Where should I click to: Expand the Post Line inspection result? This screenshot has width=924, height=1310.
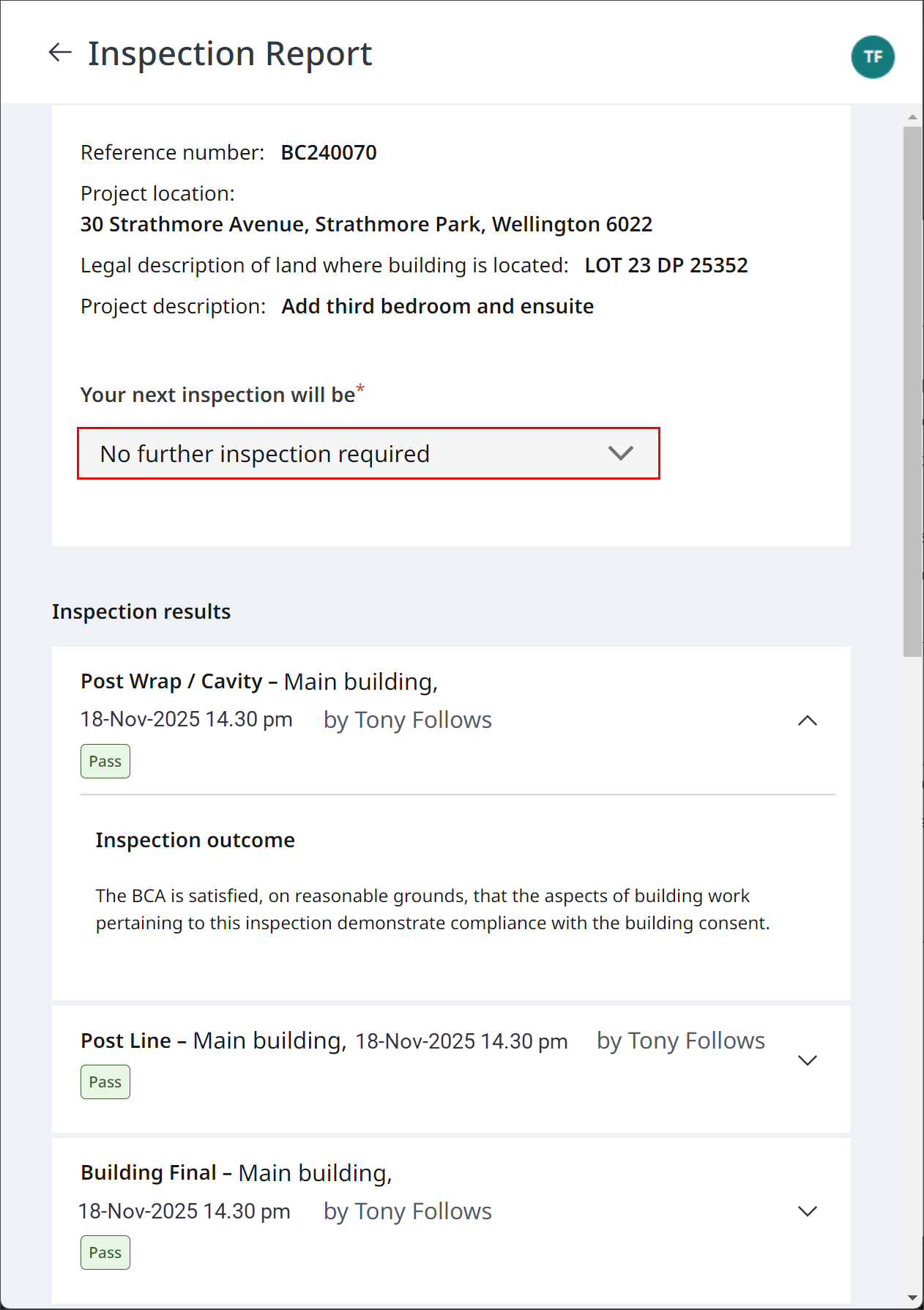pos(807,1060)
